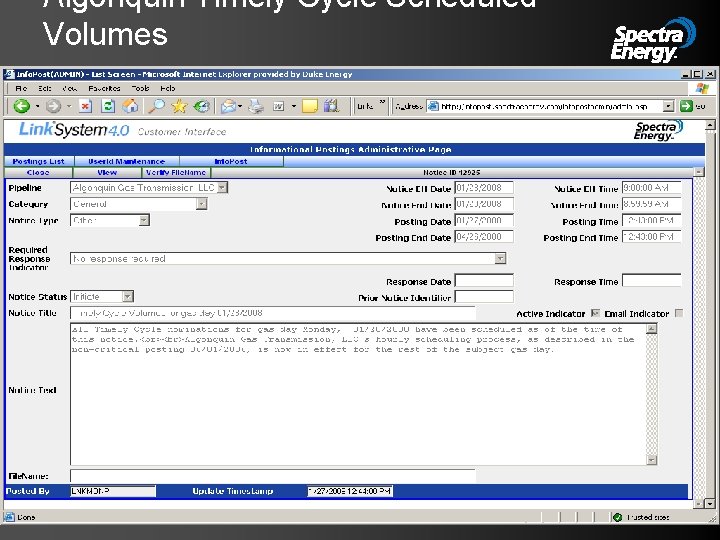Open the Favorites menu
Screen dimensions: 720x540
coord(104,88)
